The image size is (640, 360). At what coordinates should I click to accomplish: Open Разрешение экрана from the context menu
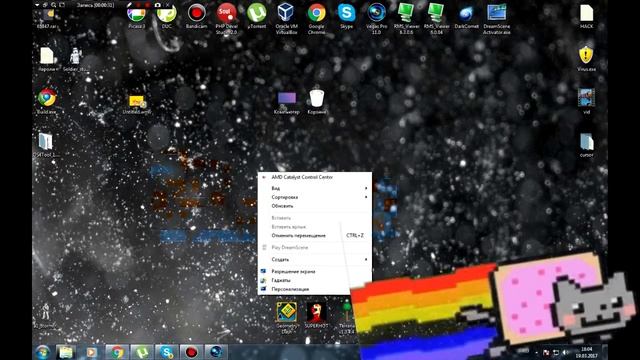coord(315,271)
